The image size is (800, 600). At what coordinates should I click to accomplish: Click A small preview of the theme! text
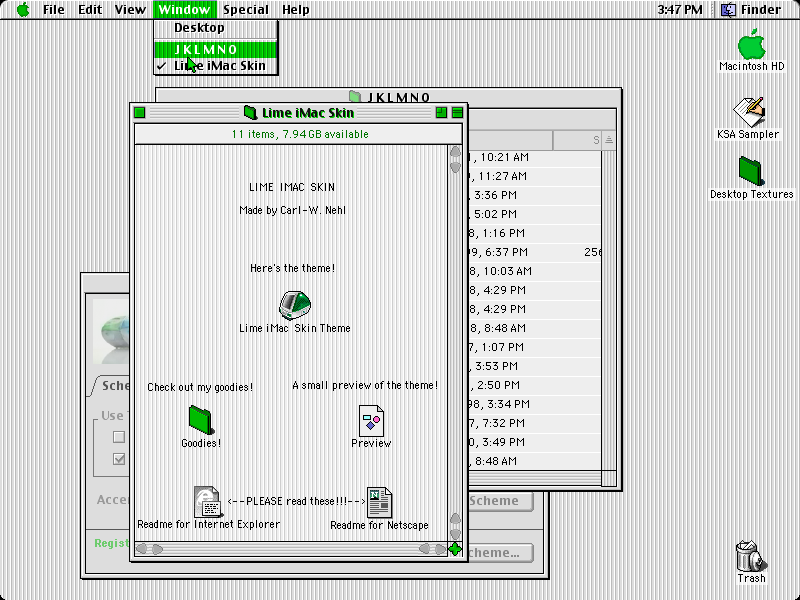tap(365, 385)
